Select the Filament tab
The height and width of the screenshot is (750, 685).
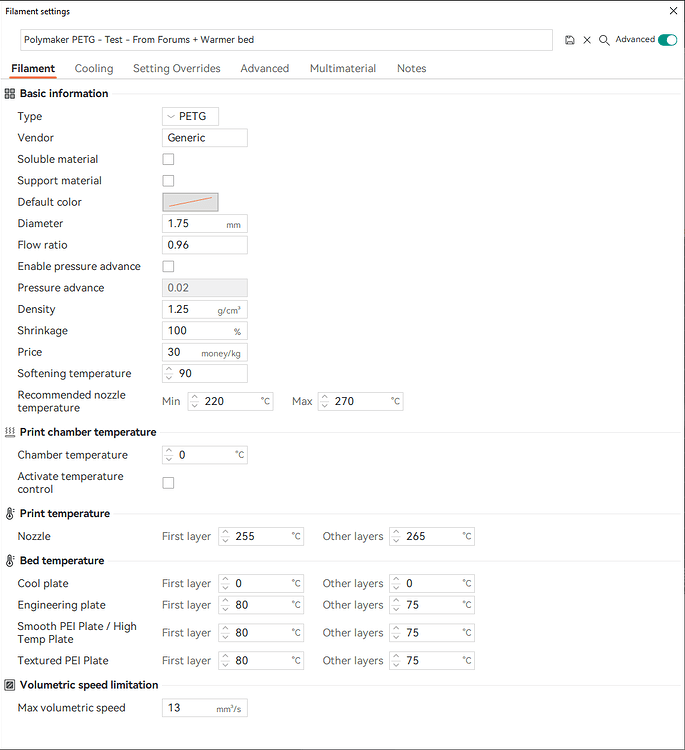coord(33,68)
